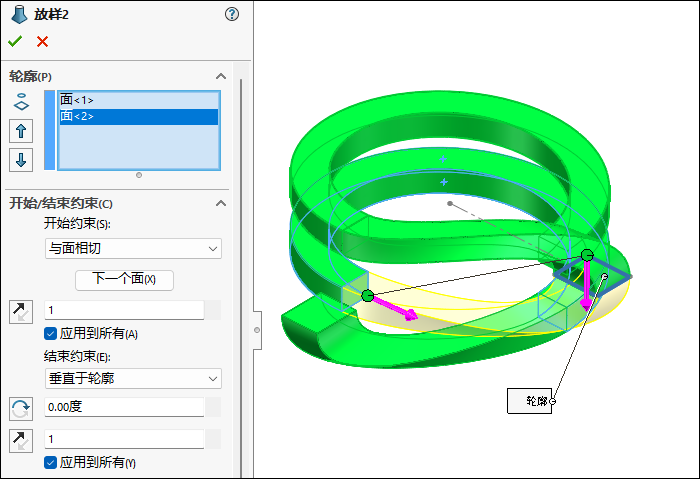Screen dimensions: 700x479
Task: Click the 下一个面(X) button
Action: [124, 280]
